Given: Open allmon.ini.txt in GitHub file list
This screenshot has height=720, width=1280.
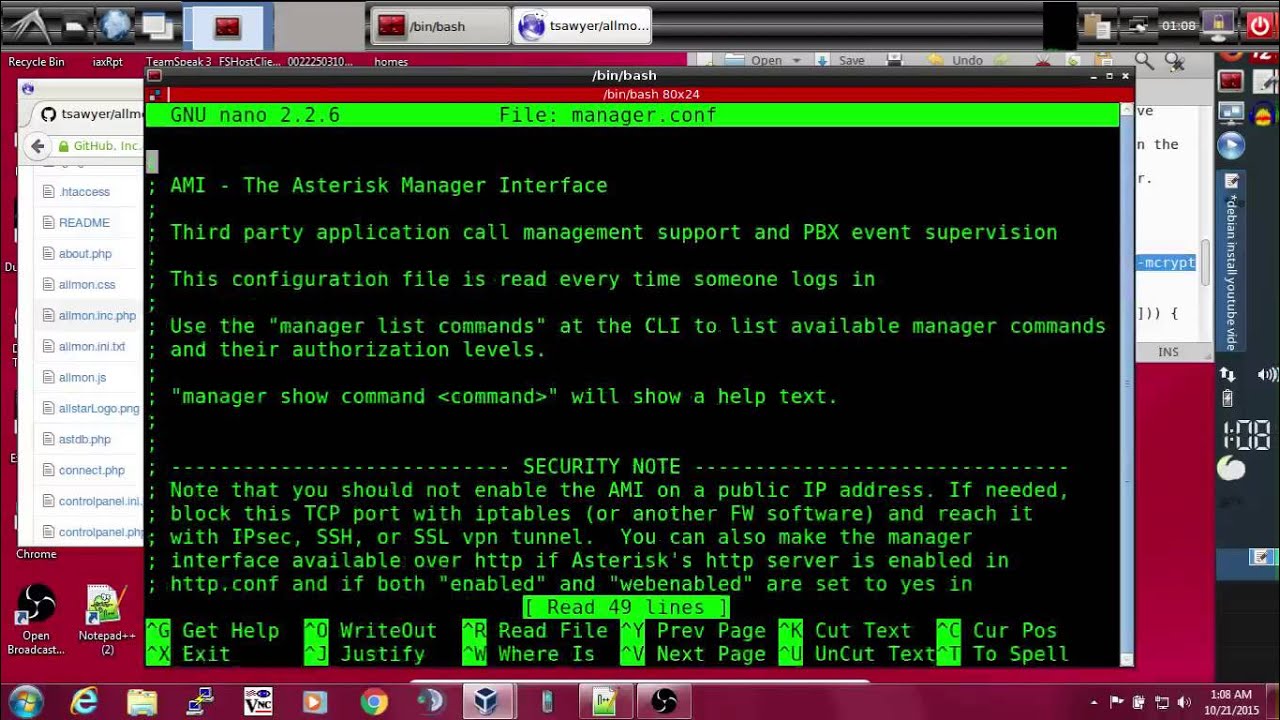Looking at the screenshot, I should (x=92, y=347).
